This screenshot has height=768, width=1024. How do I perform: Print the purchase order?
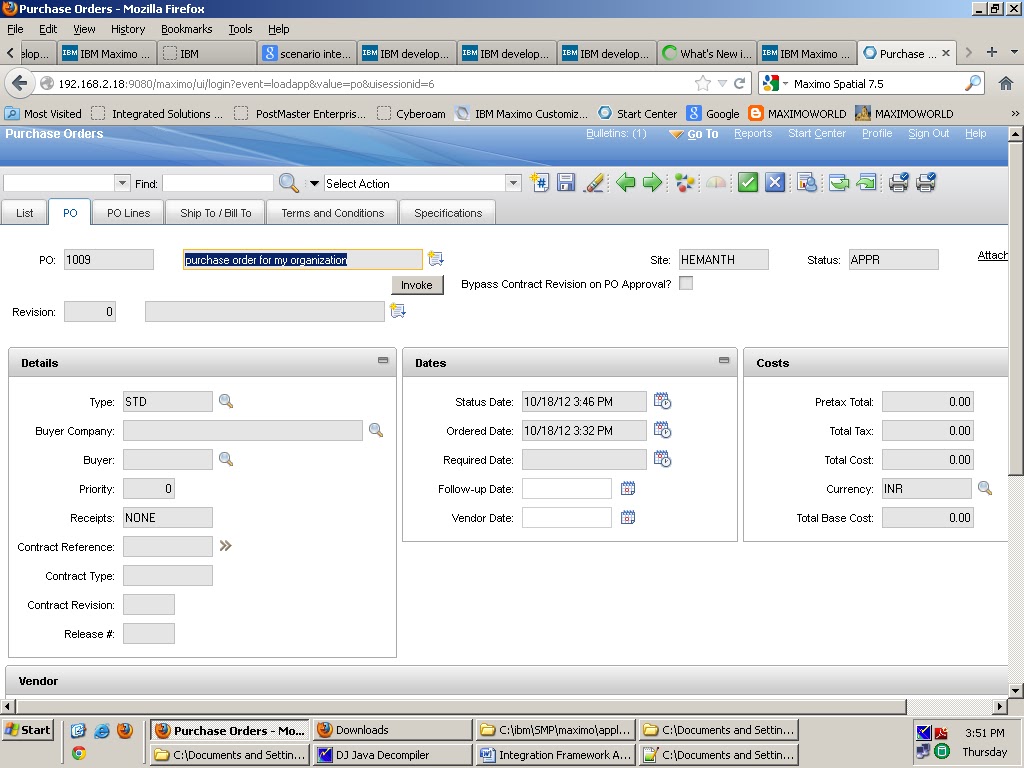click(x=898, y=182)
